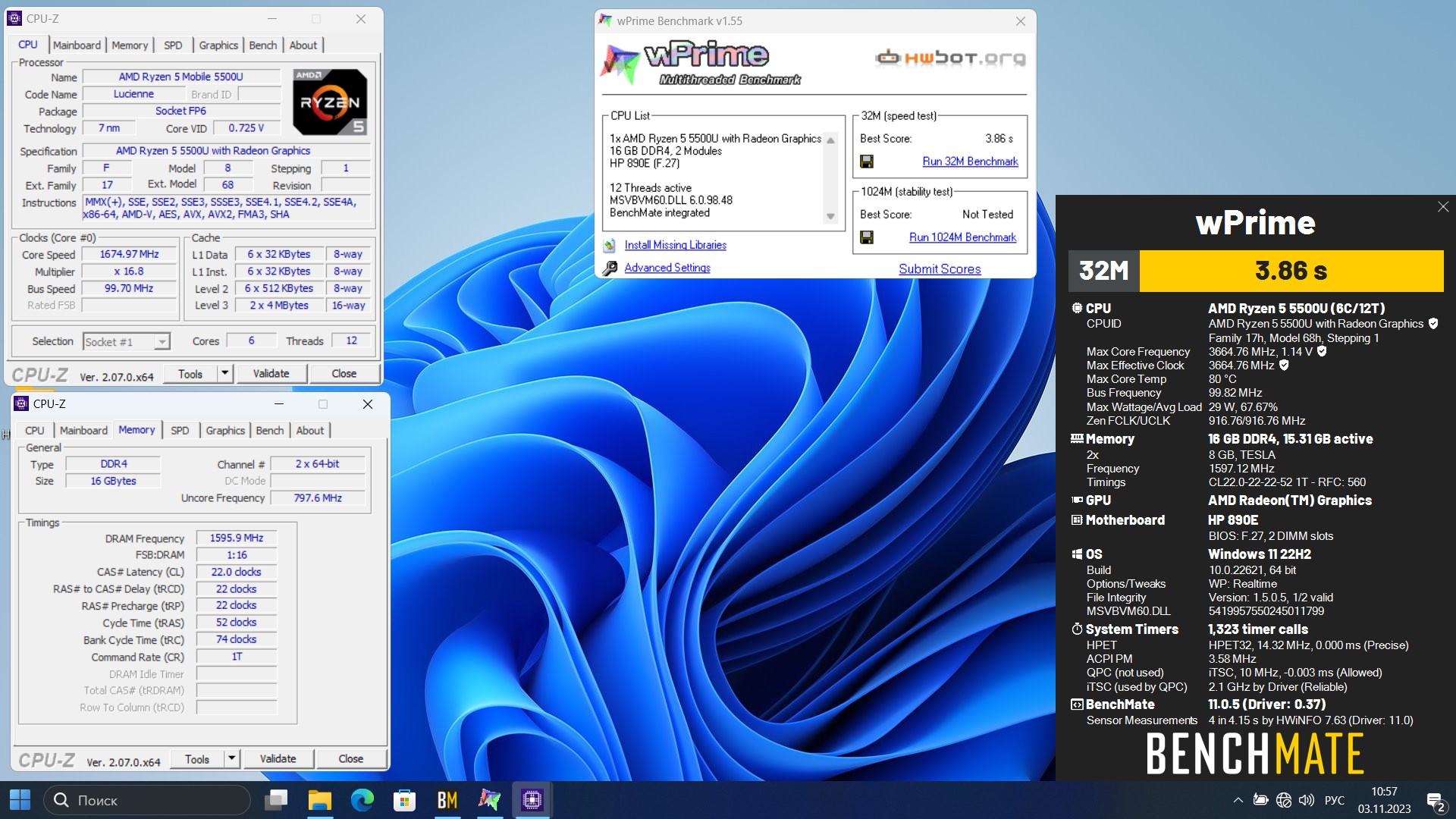Click the shield icon beside Max Effective Clock
Image resolution: width=1456 pixels, height=819 pixels.
click(x=1284, y=366)
